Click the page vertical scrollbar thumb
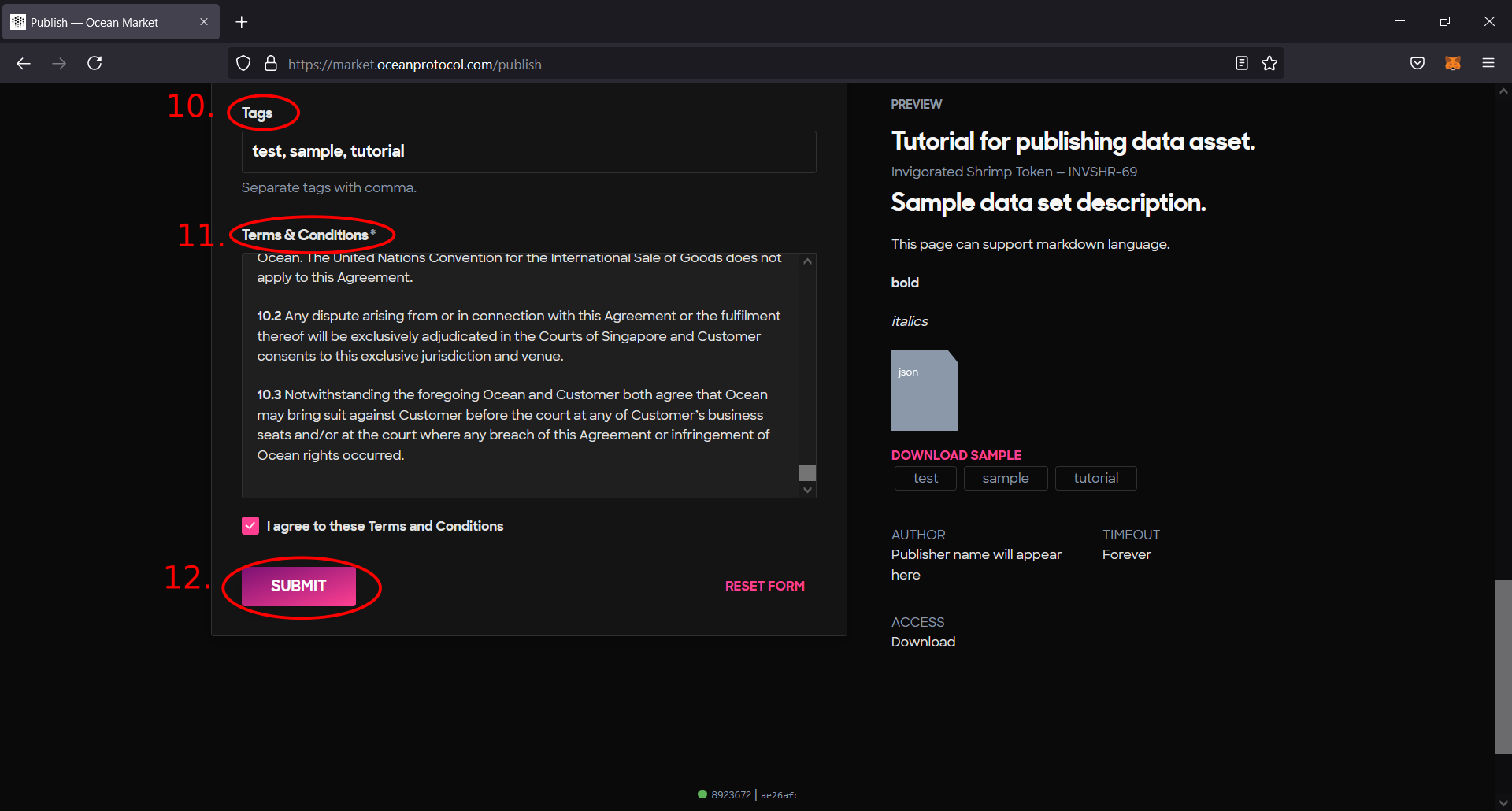Viewport: 1512px width, 811px height. (1503, 666)
